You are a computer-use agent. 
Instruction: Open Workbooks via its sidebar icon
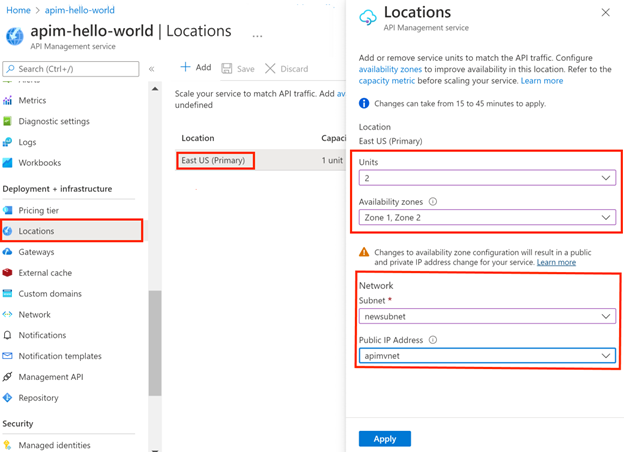(x=8, y=163)
